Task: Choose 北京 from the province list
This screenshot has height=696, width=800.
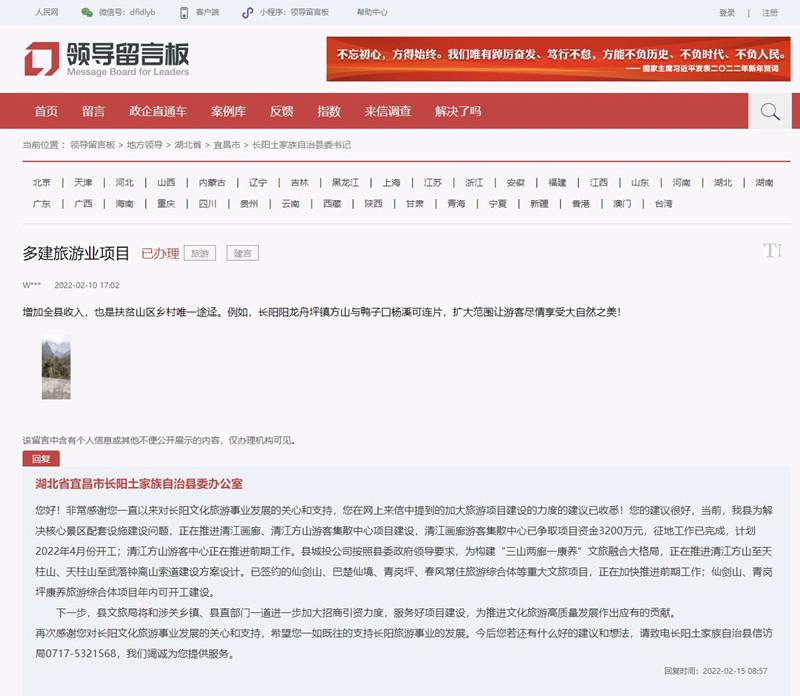Action: 41,182
